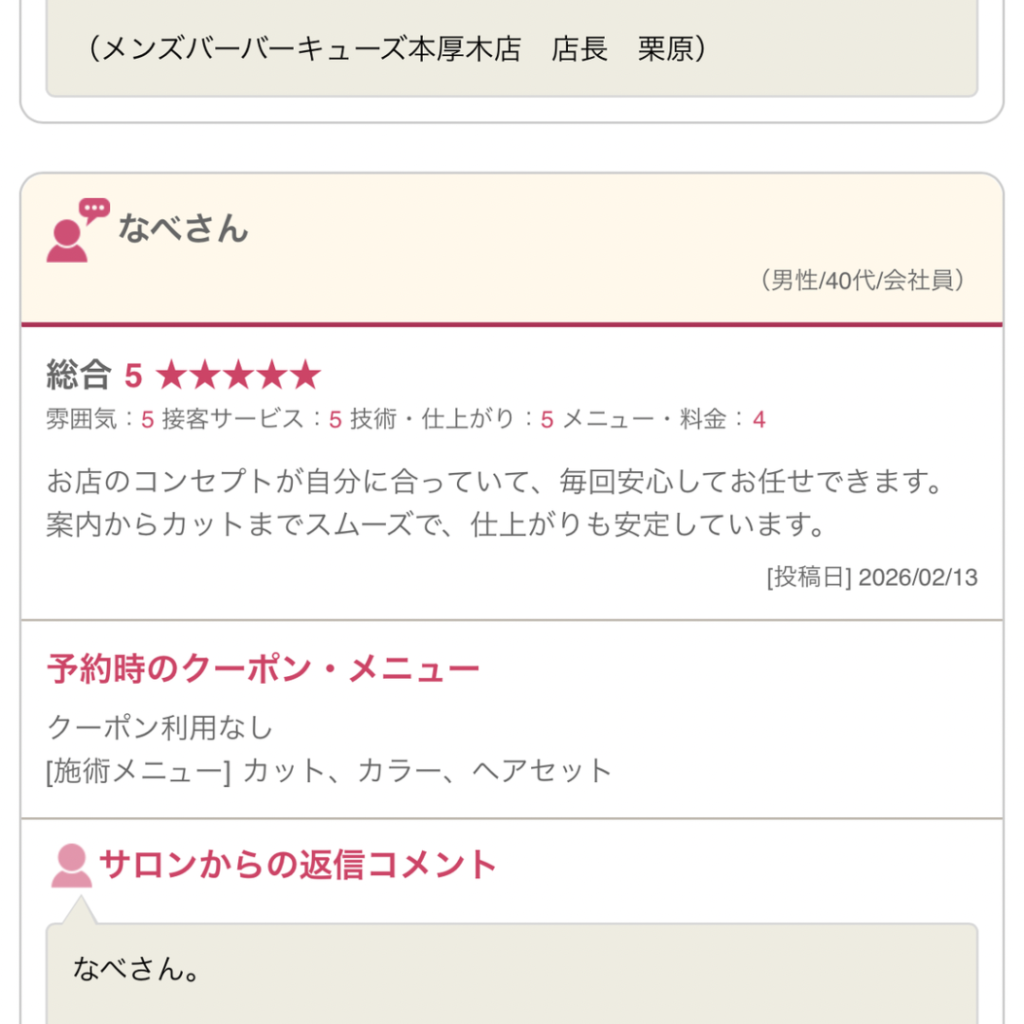Click the 予約時のクーポン・メニュー heading

point(264,670)
